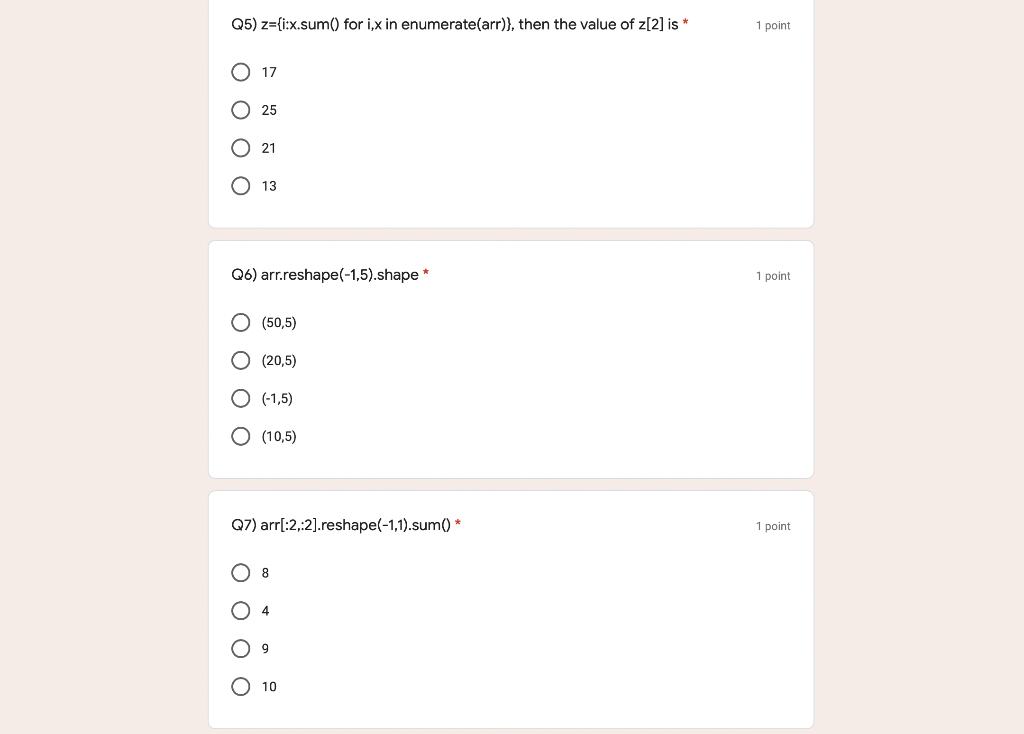The image size is (1024, 734).
Task: Pick answer 9 for Q7
Action: click(241, 648)
